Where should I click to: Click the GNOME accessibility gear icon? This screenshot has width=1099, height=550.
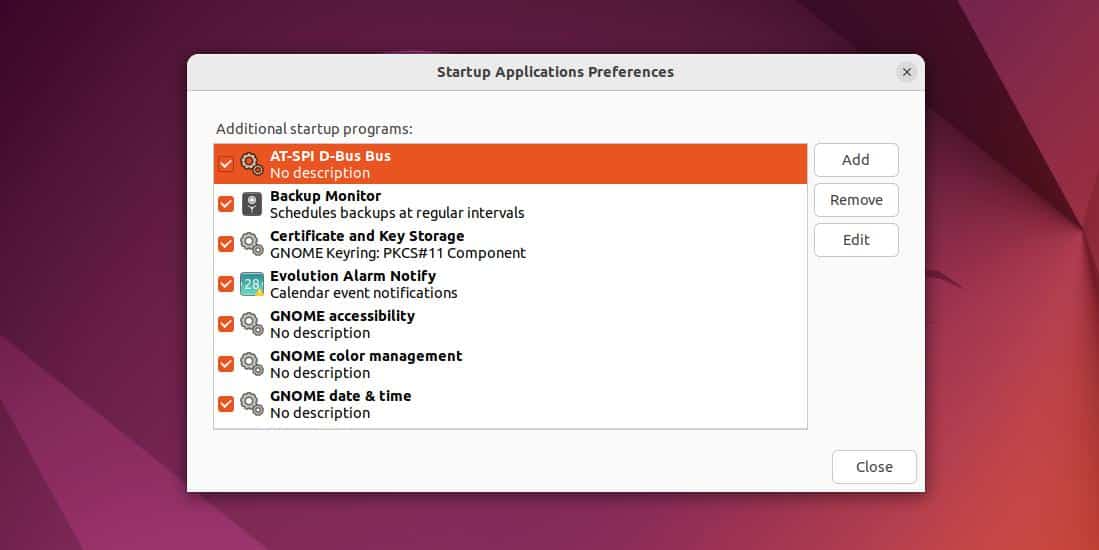[252, 324]
